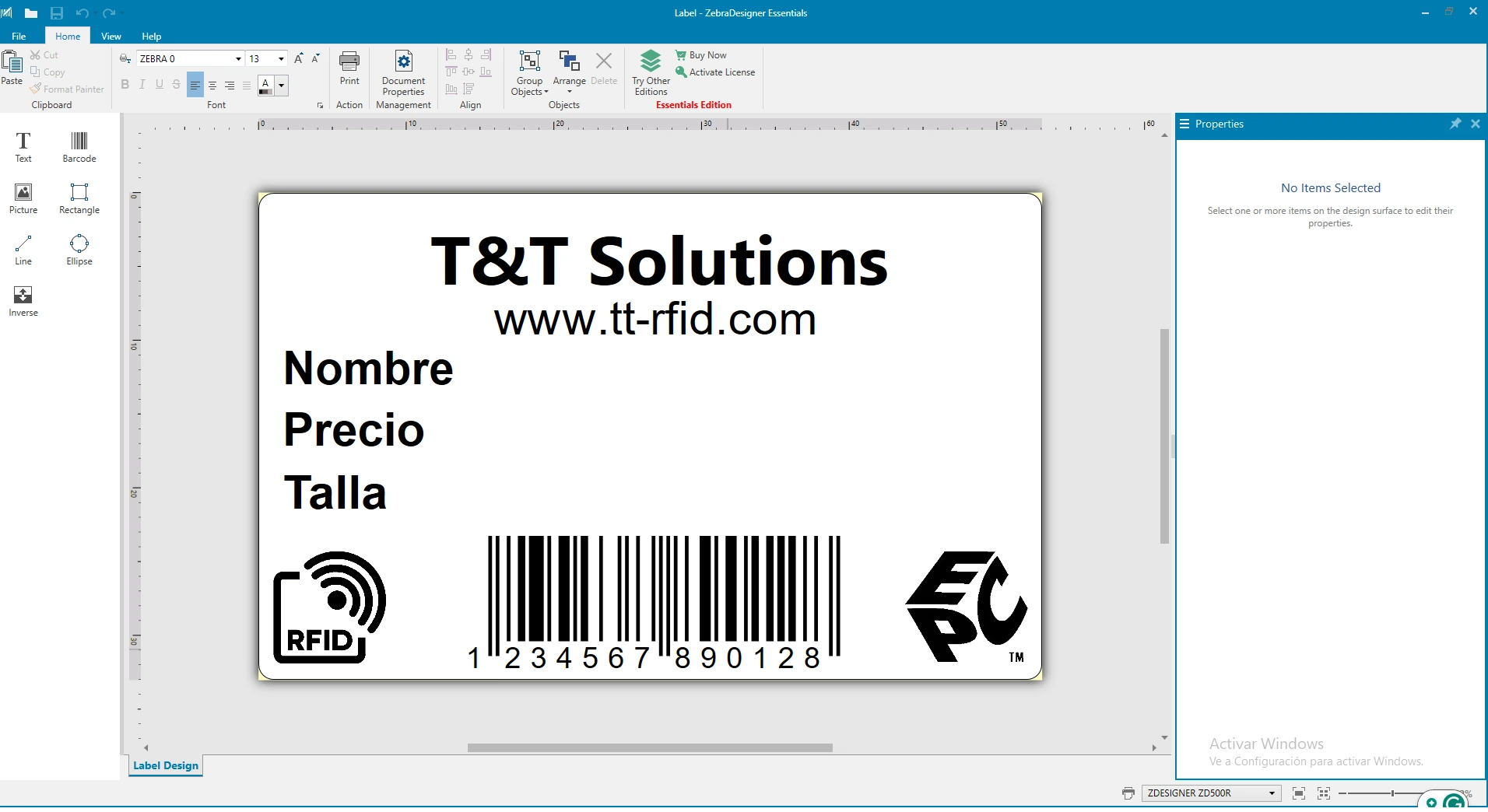Open the Help ribbon tab
This screenshot has height=812, width=1488.
(152, 37)
